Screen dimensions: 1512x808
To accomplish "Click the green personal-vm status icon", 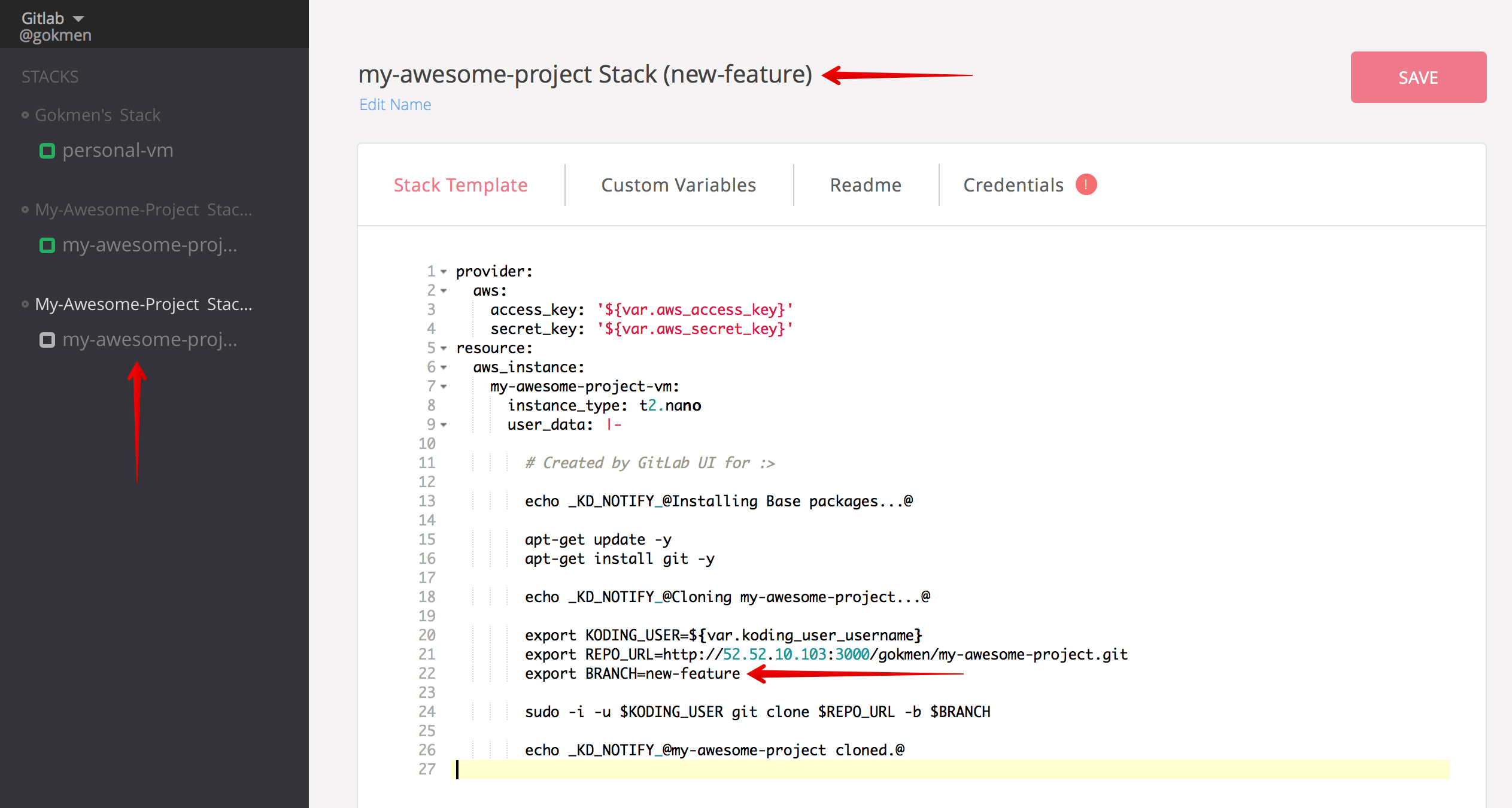I will click(x=47, y=151).
